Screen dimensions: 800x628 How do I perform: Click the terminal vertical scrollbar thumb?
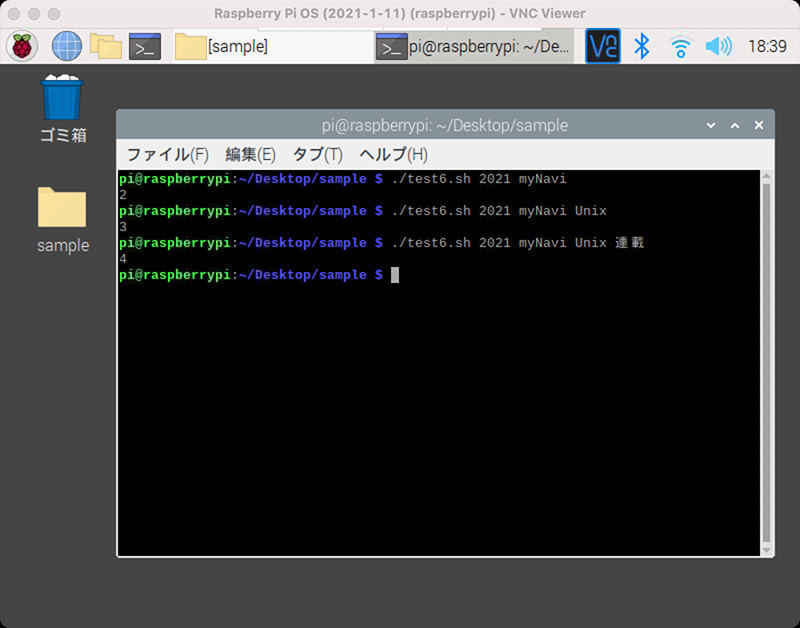click(x=766, y=363)
